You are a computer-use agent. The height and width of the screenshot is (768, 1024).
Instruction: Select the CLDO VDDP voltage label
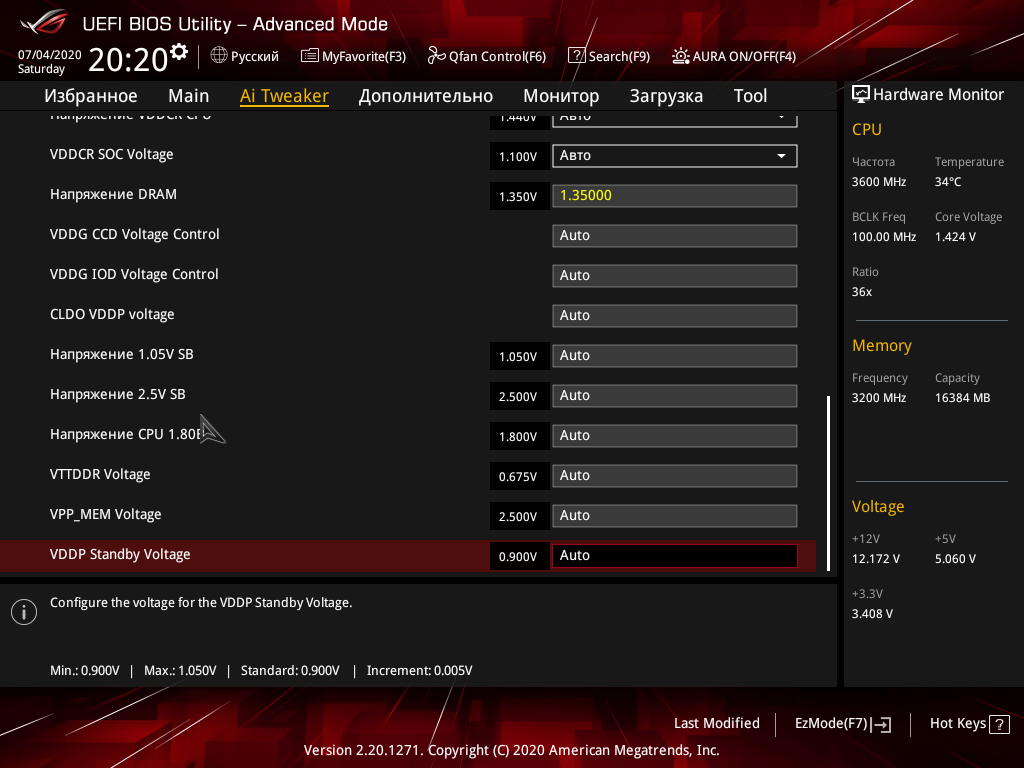112,314
